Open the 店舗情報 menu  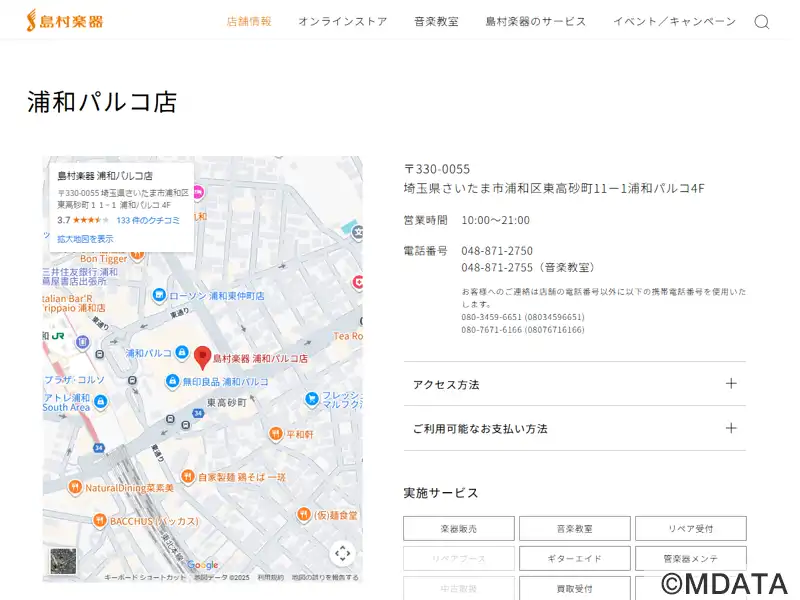pos(249,22)
